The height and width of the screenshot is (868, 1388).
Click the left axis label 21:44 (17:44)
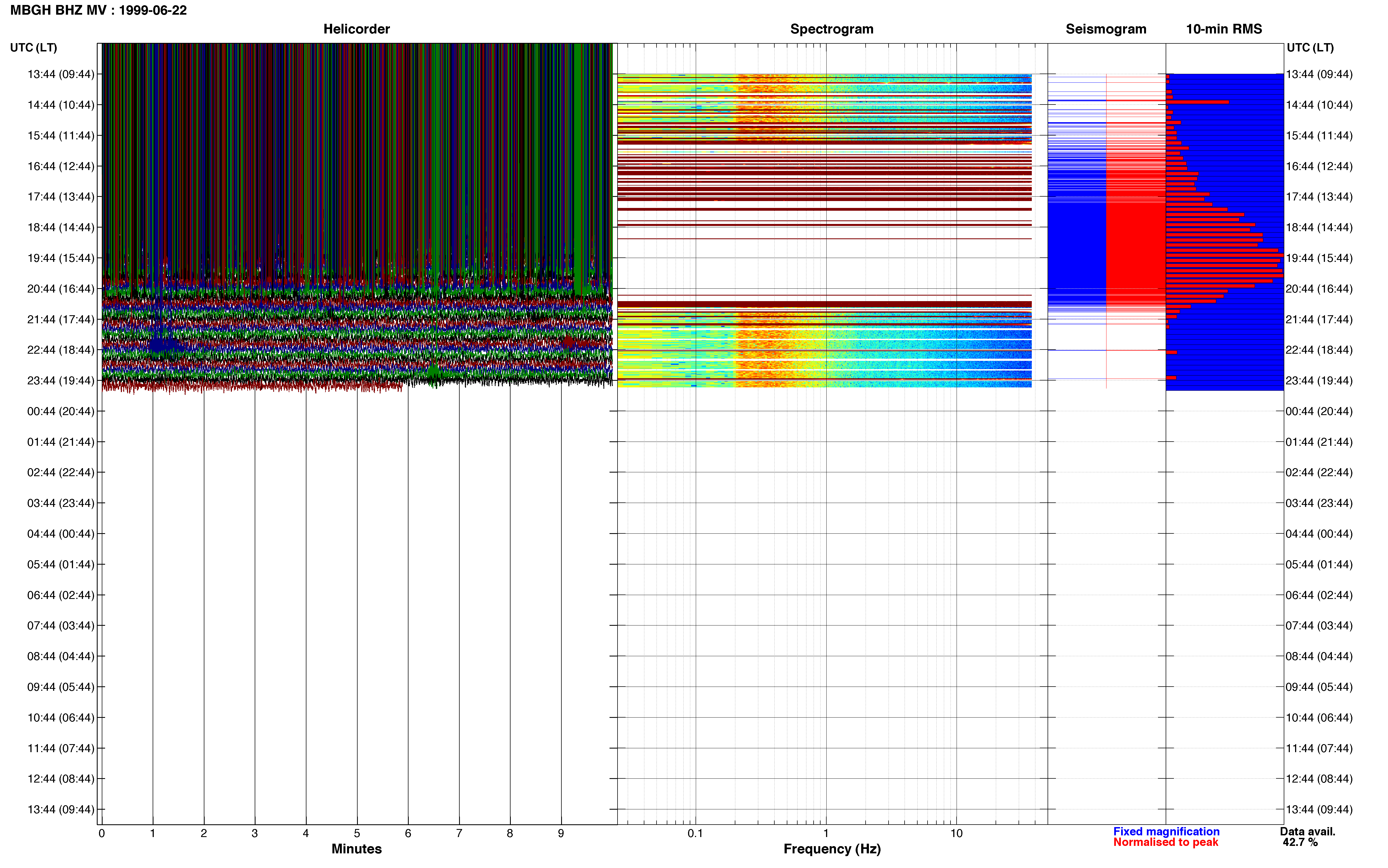tap(61, 319)
